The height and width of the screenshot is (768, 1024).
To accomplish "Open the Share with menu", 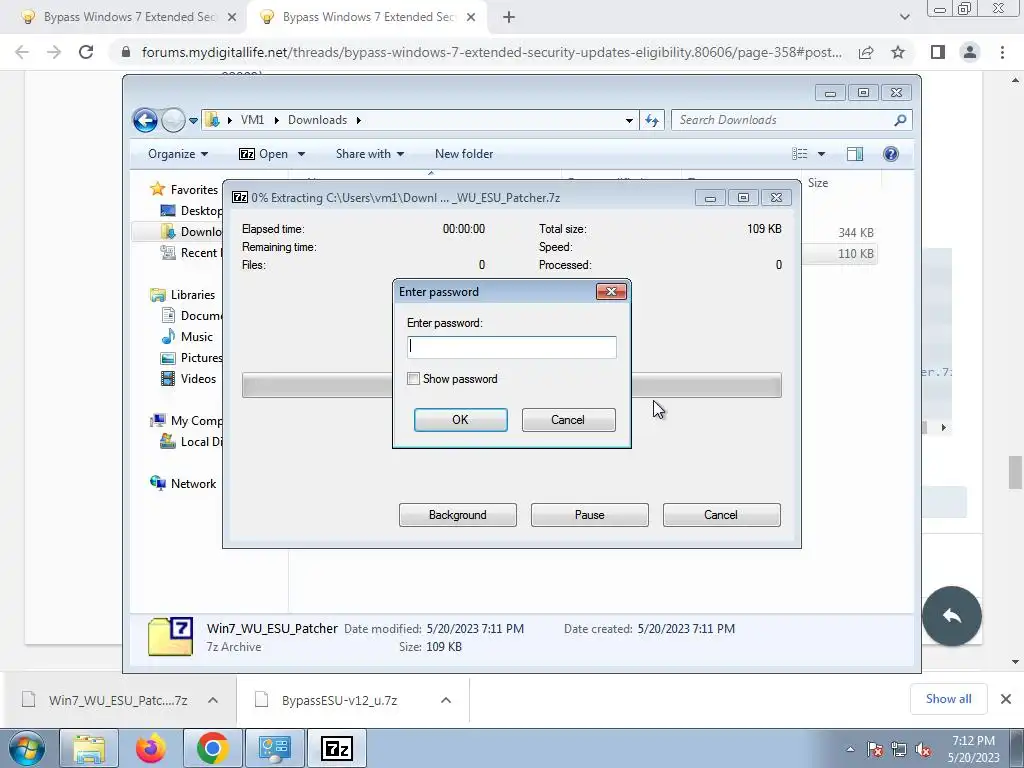I will [x=370, y=154].
